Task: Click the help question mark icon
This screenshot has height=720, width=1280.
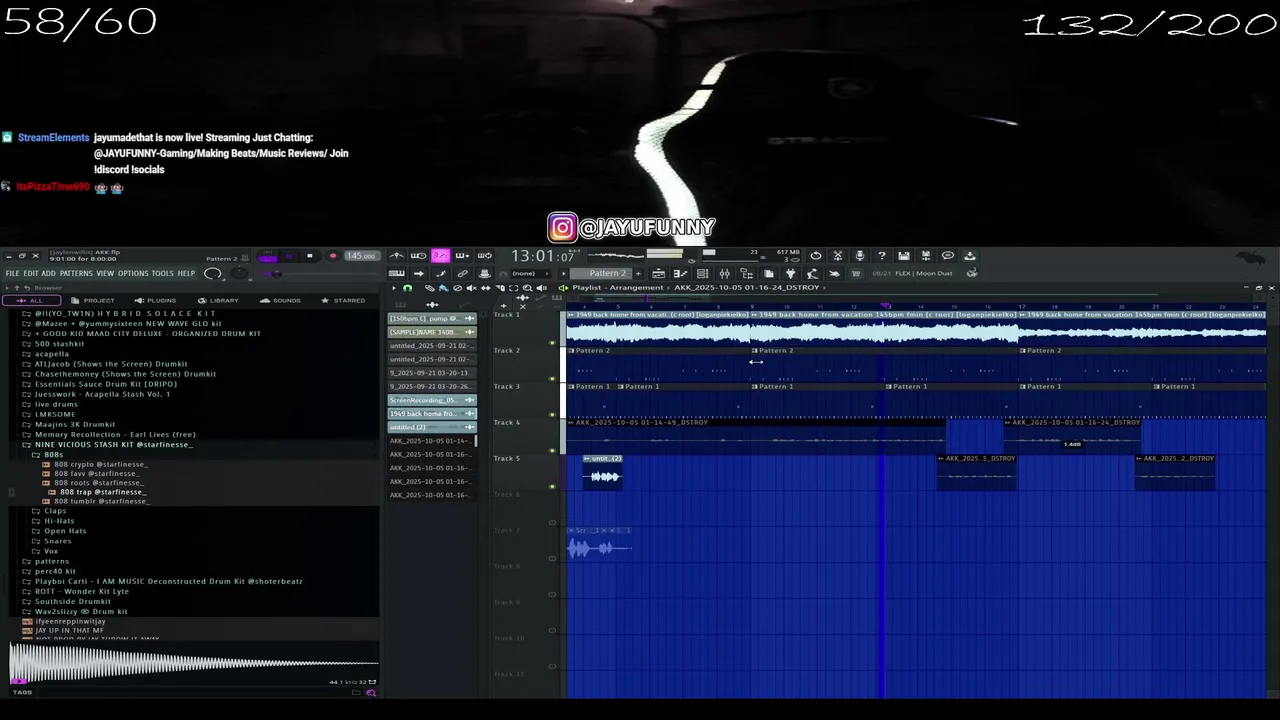Action: (x=882, y=256)
